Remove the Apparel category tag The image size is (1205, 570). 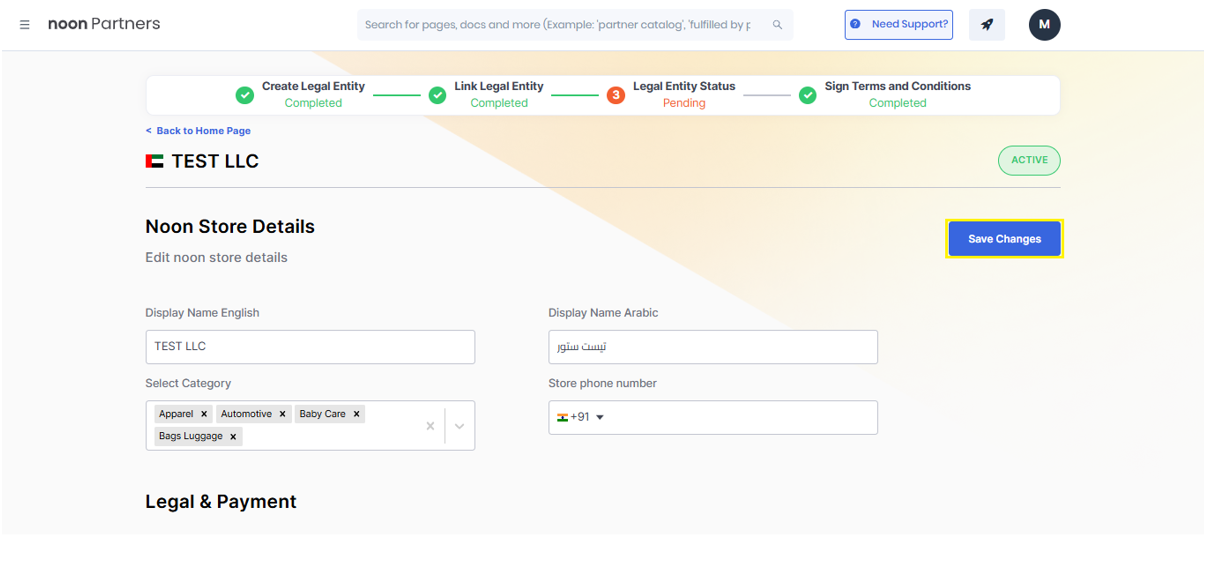204,414
